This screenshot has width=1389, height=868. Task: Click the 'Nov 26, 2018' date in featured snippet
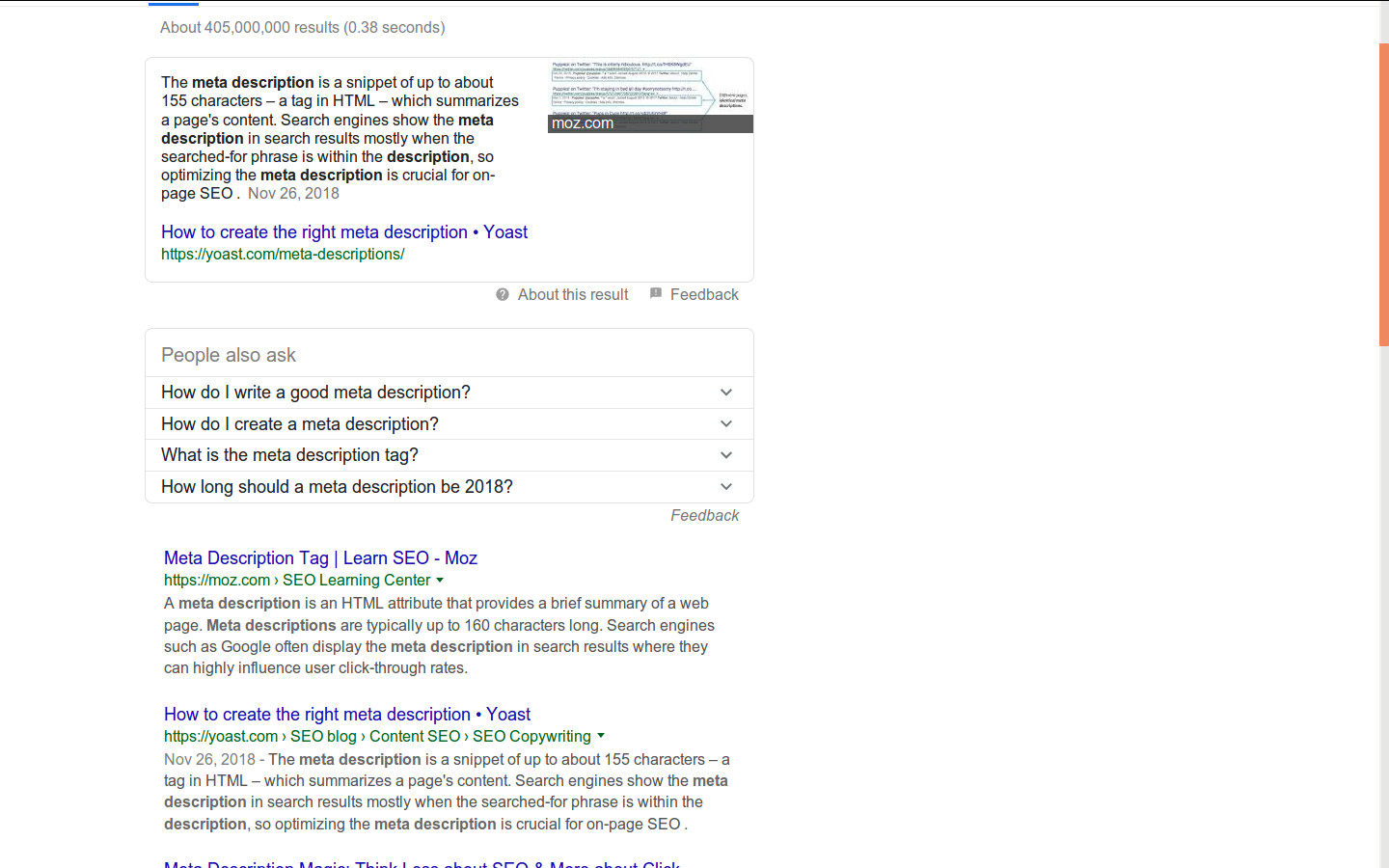pyautogui.click(x=293, y=193)
